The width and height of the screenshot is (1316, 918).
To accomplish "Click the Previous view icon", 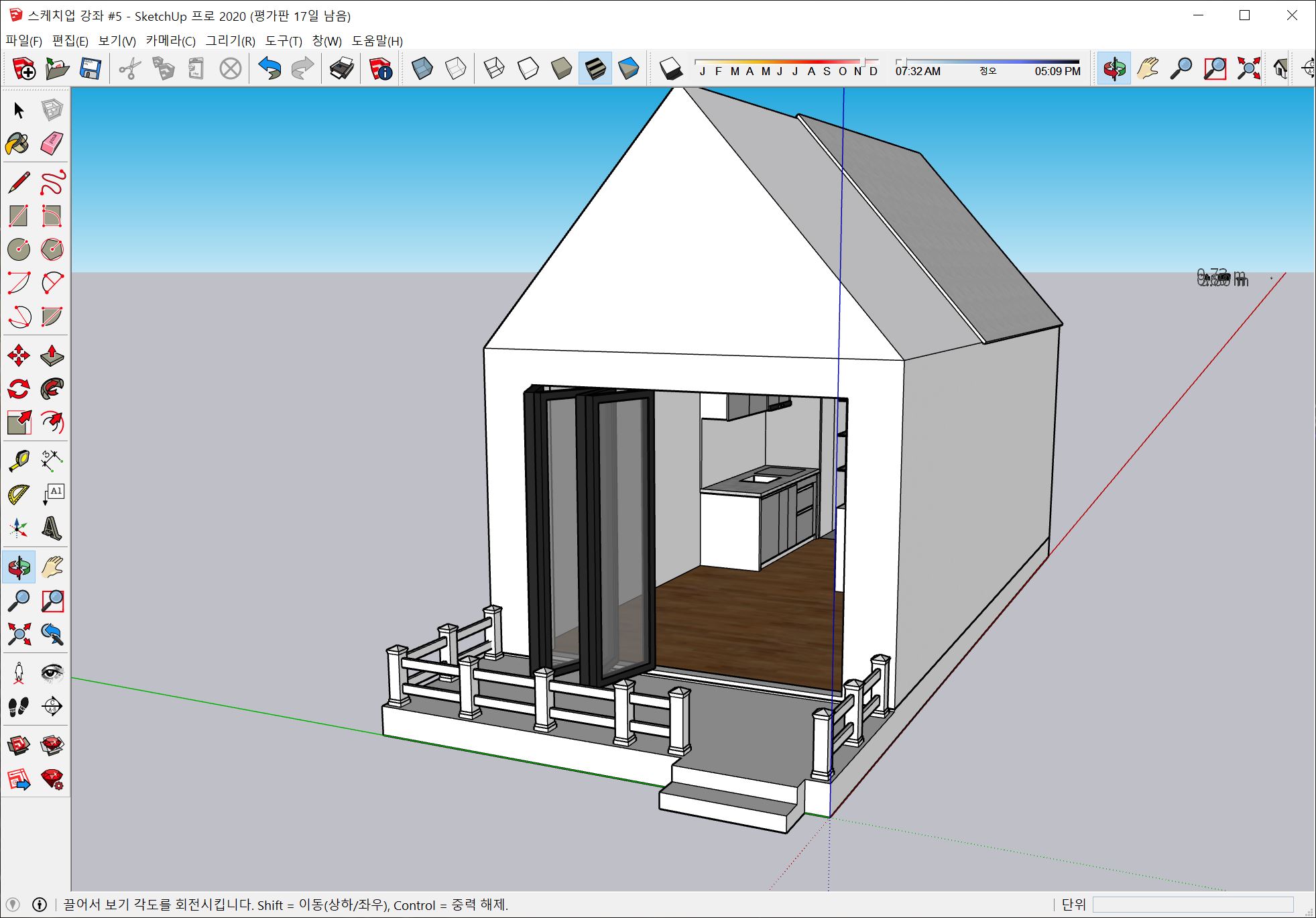I will [52, 634].
